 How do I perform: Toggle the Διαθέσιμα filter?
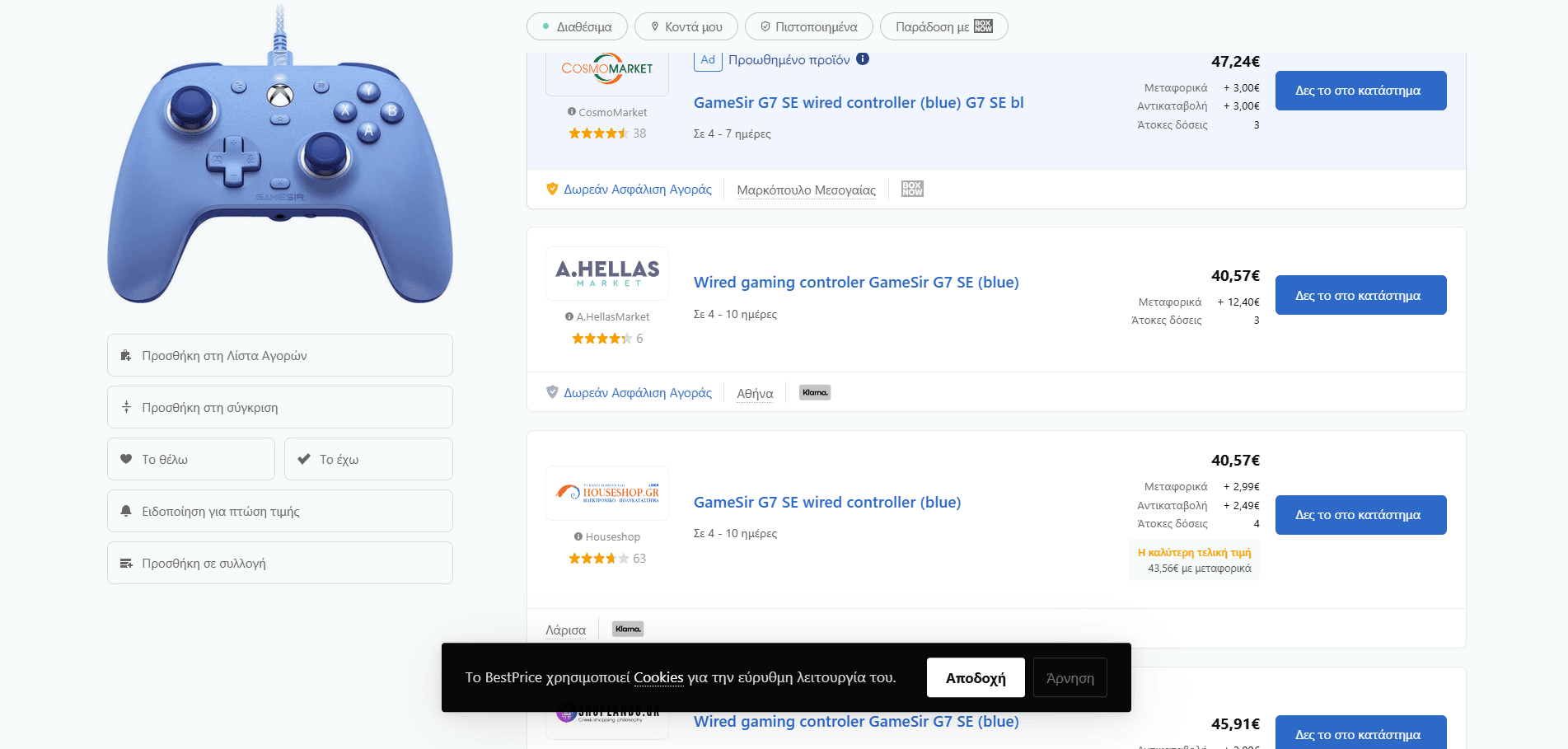pos(577,26)
